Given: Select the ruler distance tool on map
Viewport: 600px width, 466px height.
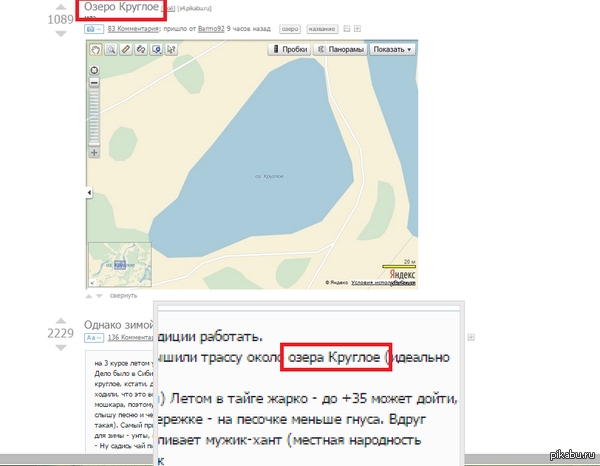Looking at the screenshot, I should 127,49.
